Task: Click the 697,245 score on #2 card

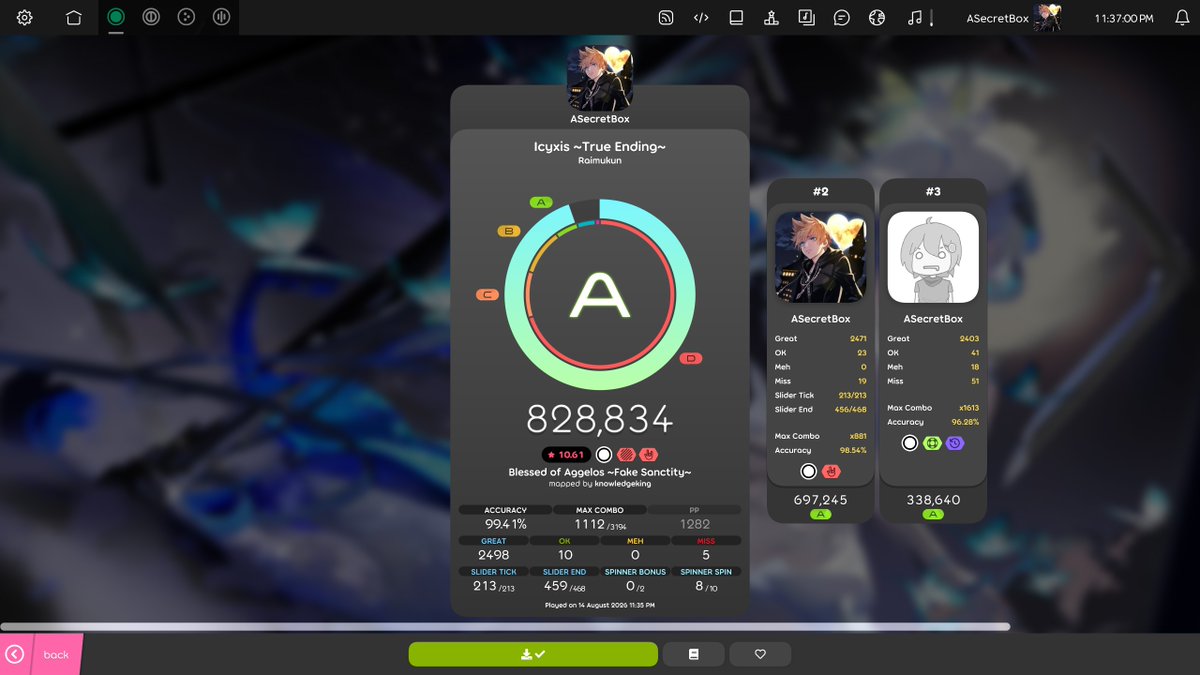Action: [820, 500]
